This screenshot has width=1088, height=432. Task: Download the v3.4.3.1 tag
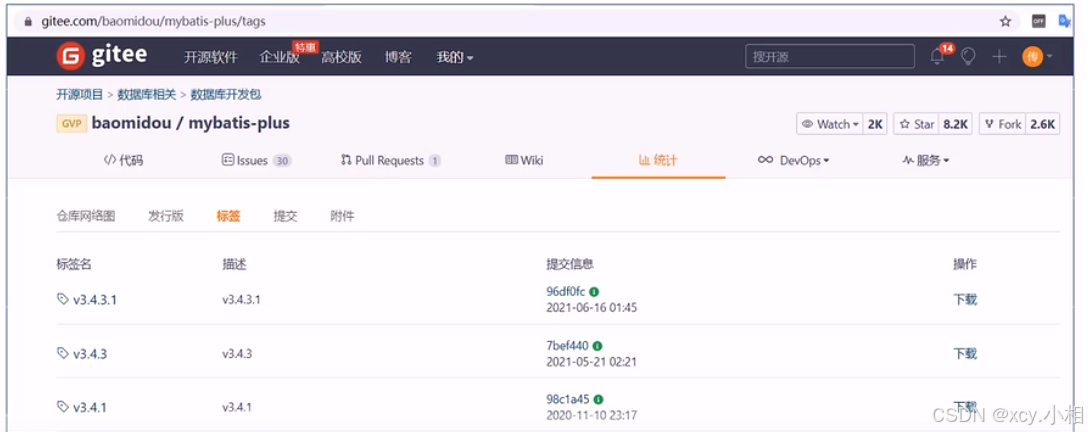click(x=965, y=300)
